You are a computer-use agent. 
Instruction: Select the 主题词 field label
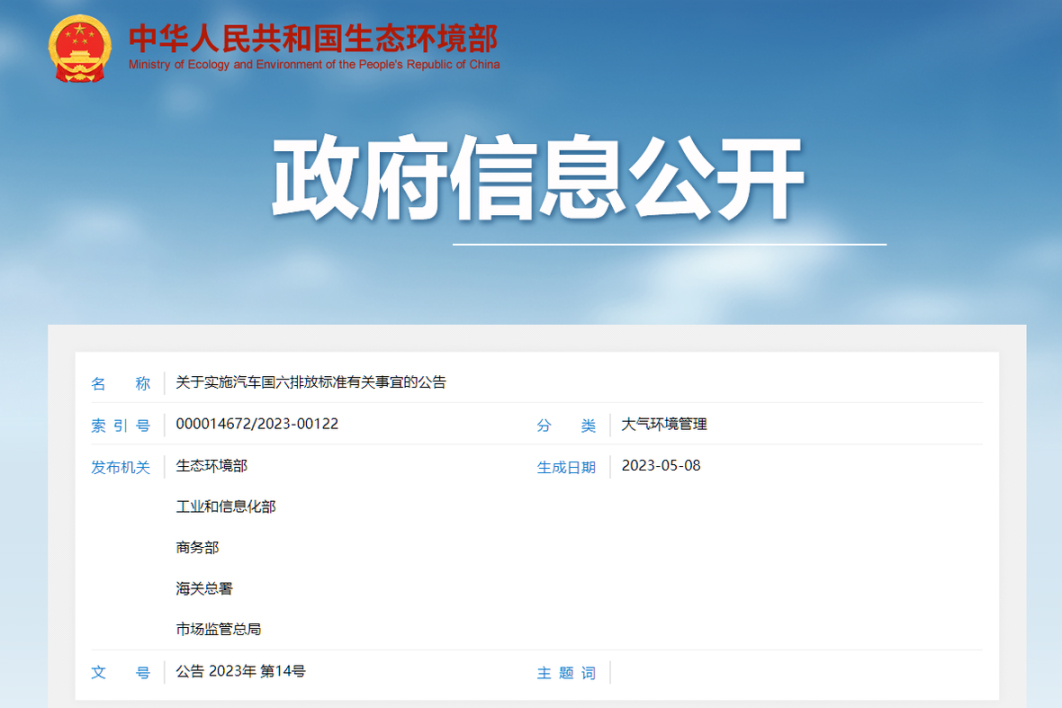point(566,673)
